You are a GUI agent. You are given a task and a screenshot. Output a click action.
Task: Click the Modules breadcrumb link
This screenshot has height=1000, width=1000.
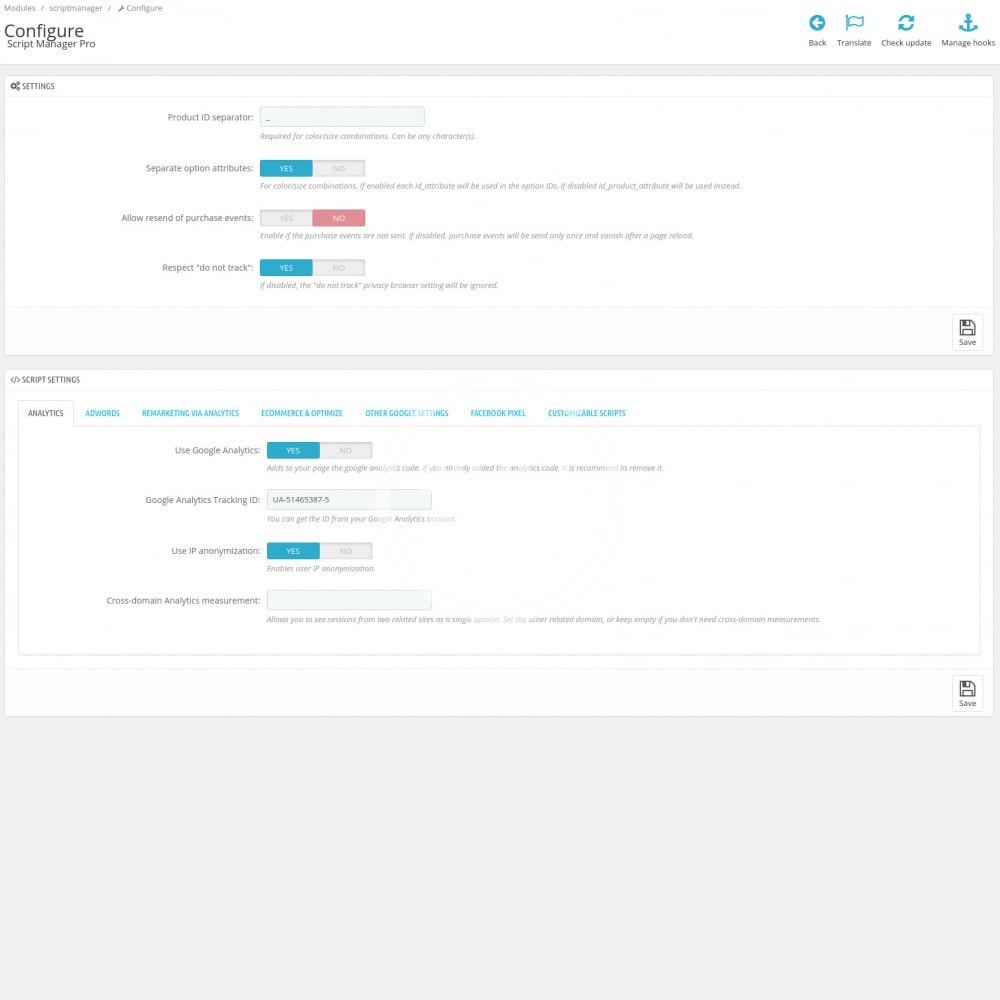19,8
